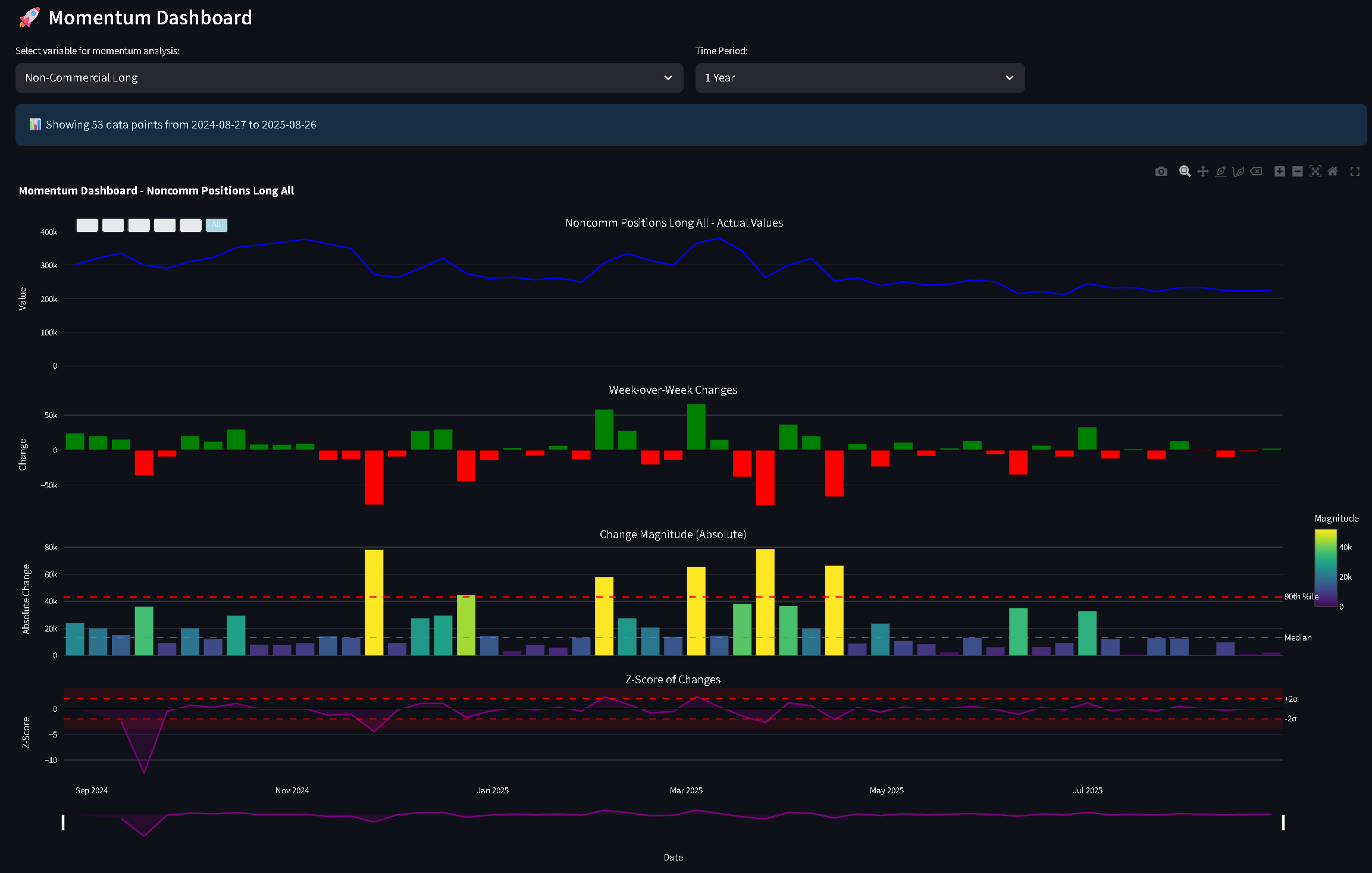The image size is (1372, 873).
Task: Select the 6M range button
Action: [x=139, y=225]
